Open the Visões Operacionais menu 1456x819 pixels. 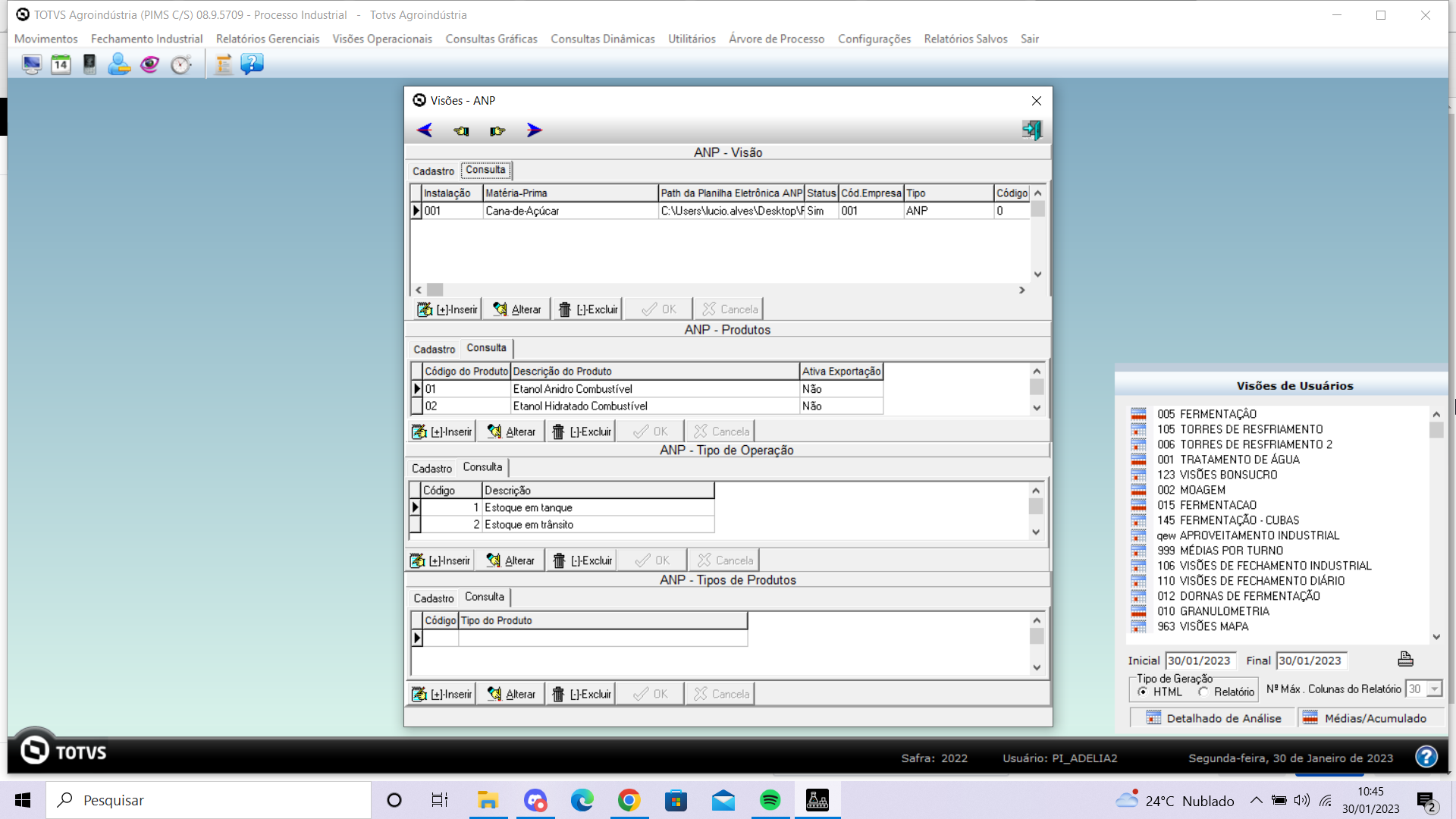point(381,39)
